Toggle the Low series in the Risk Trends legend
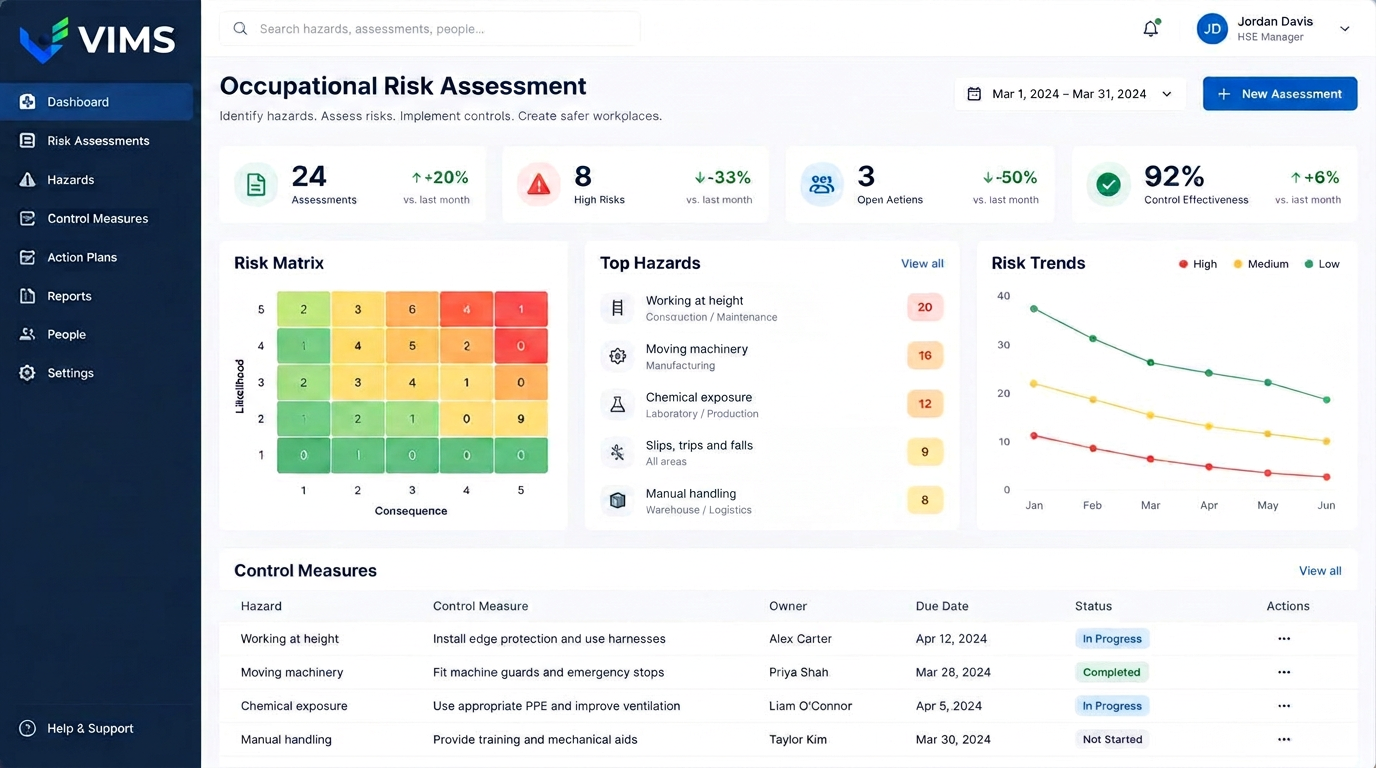The image size is (1376, 768). pyautogui.click(x=1322, y=264)
